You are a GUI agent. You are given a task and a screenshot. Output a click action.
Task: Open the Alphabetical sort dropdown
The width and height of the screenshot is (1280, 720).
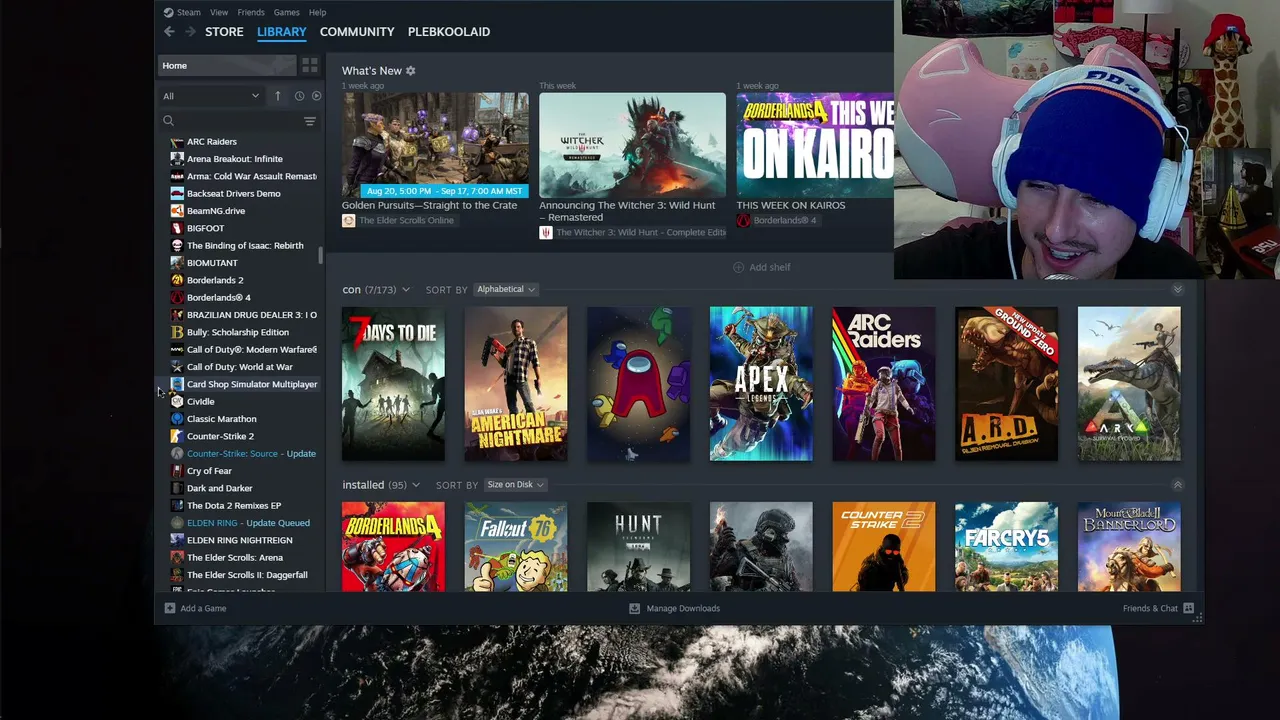click(x=506, y=290)
